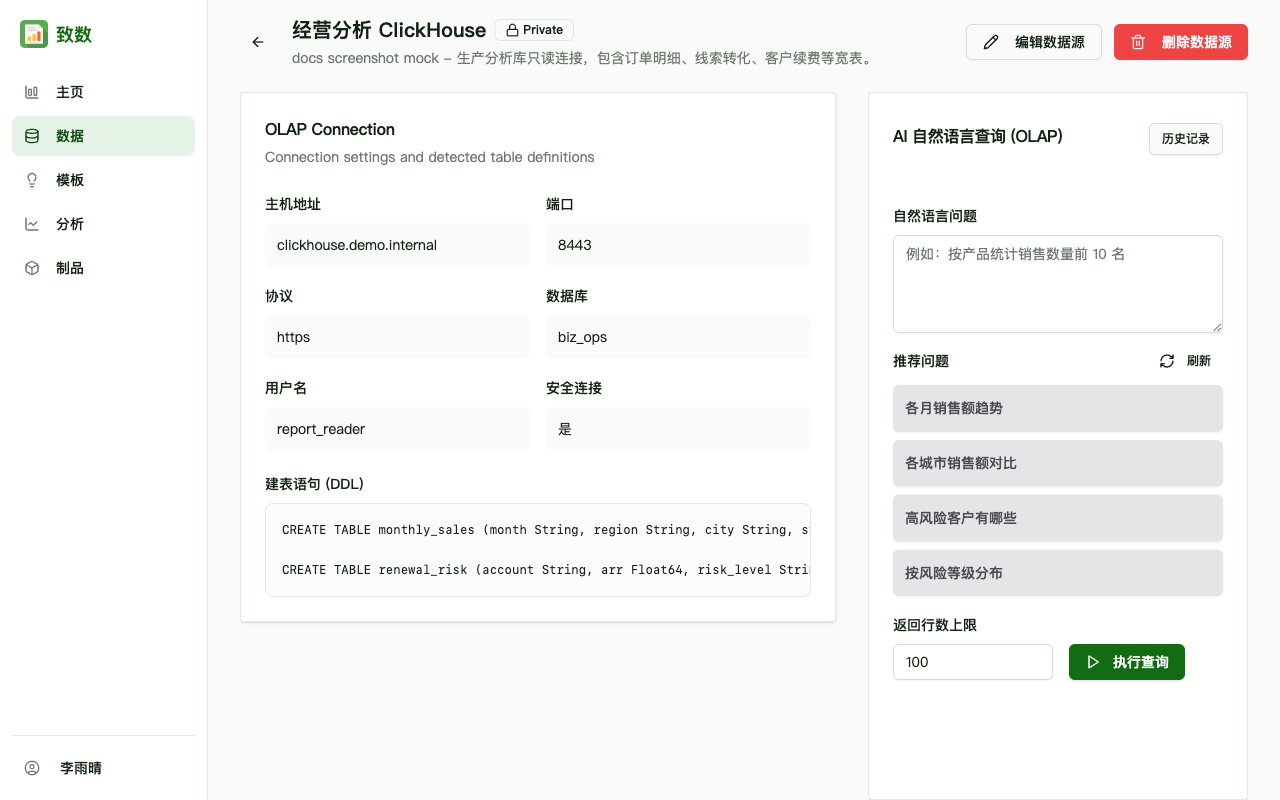
Task: Click the 返回行数上限 field showing 100
Action: point(973,662)
